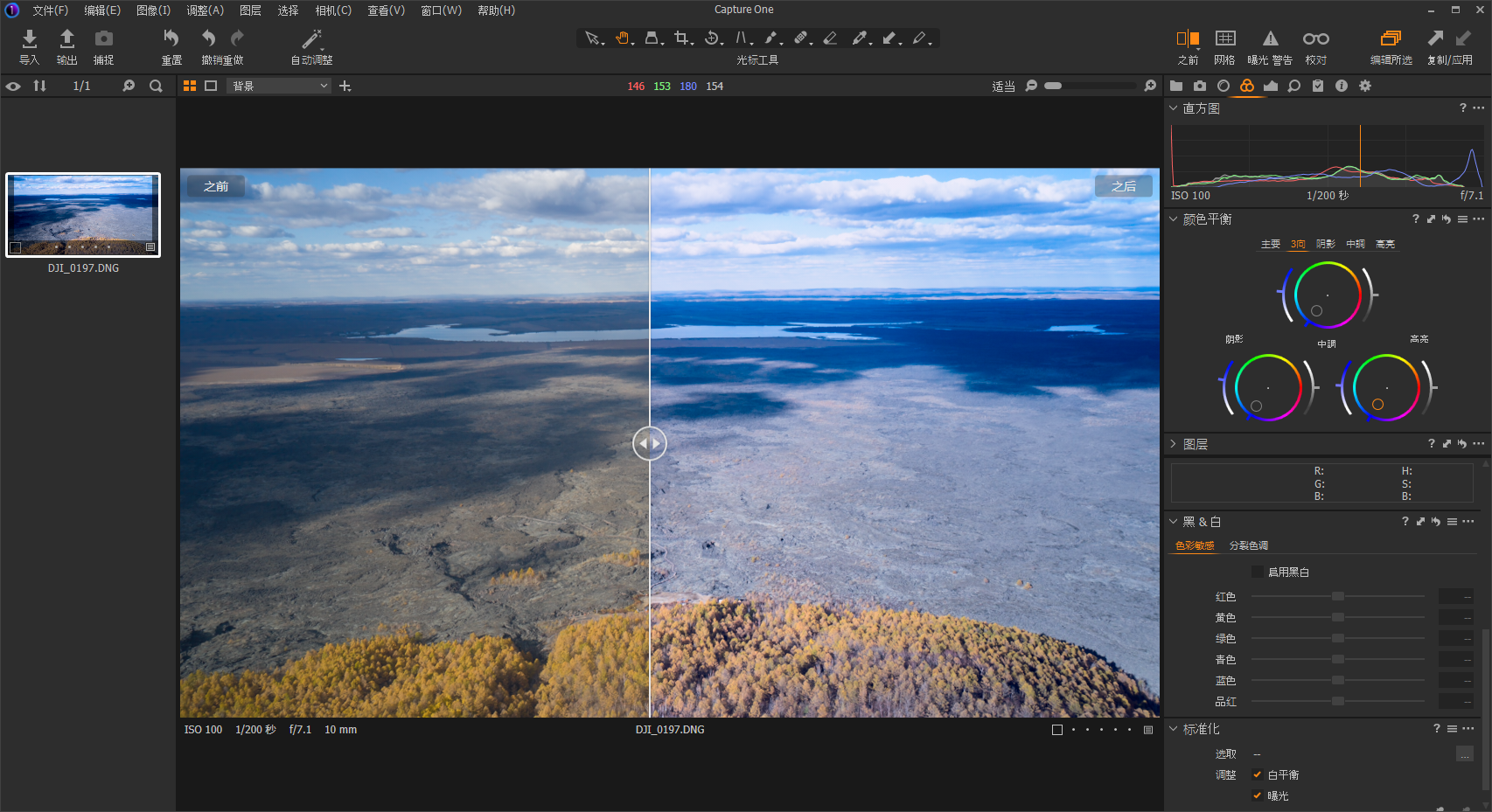Open the Batch gear tool tab

click(x=1365, y=86)
